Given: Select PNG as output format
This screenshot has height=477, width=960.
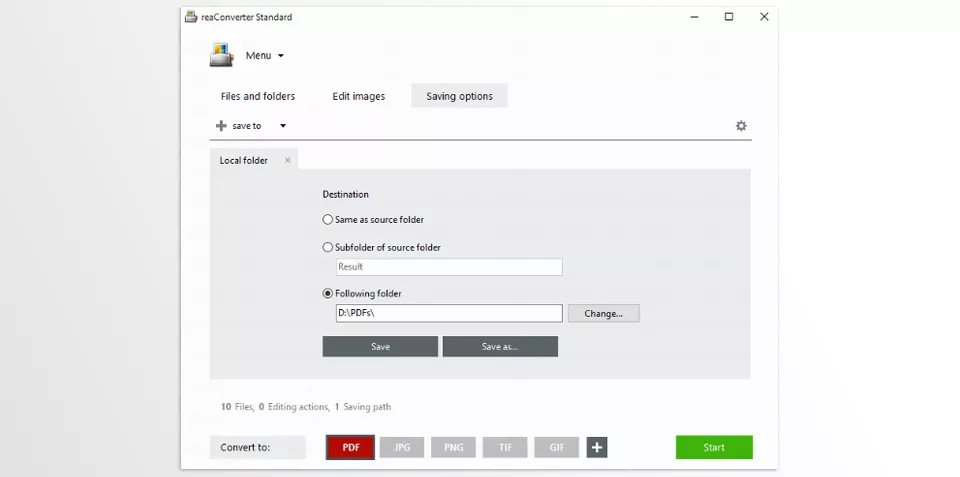Looking at the screenshot, I should [x=454, y=447].
